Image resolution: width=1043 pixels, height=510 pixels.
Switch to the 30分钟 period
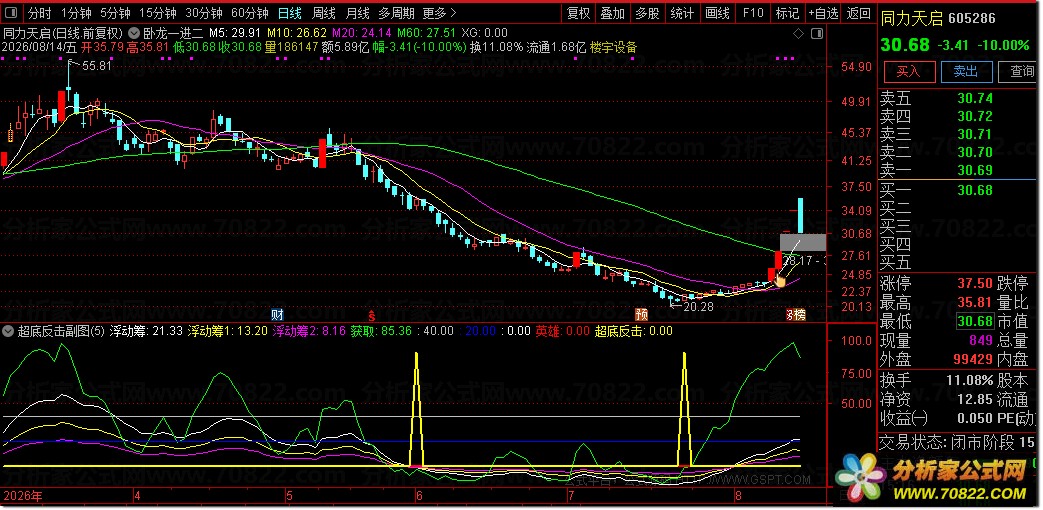pyautogui.click(x=204, y=13)
